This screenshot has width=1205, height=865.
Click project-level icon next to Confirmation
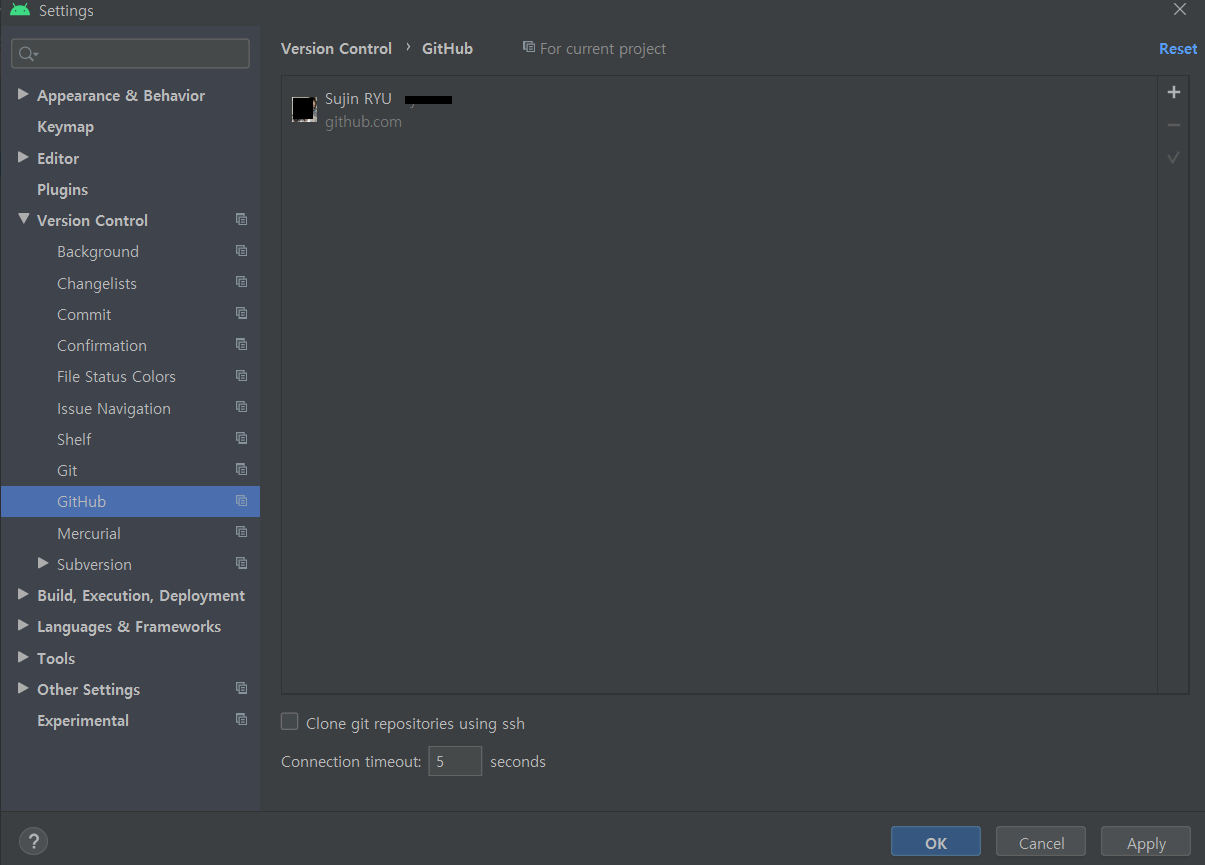point(241,344)
